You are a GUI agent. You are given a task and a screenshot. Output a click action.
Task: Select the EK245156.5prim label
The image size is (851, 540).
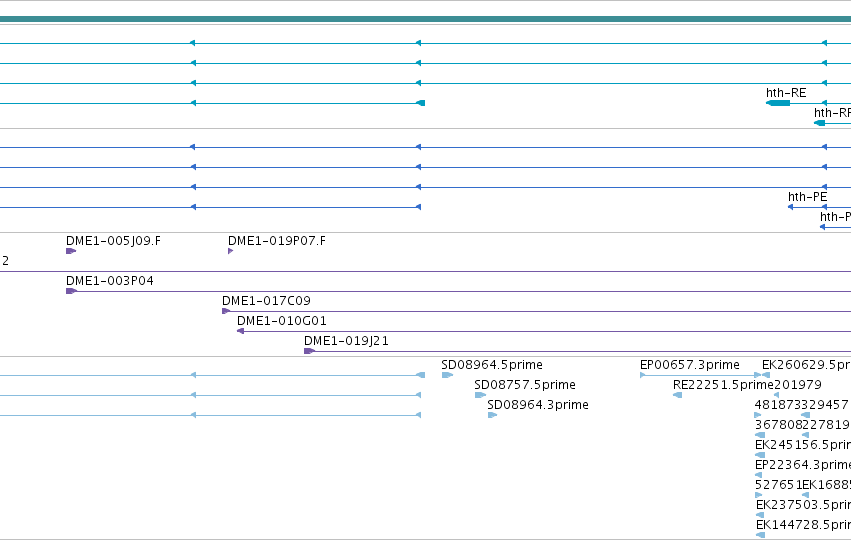(803, 445)
